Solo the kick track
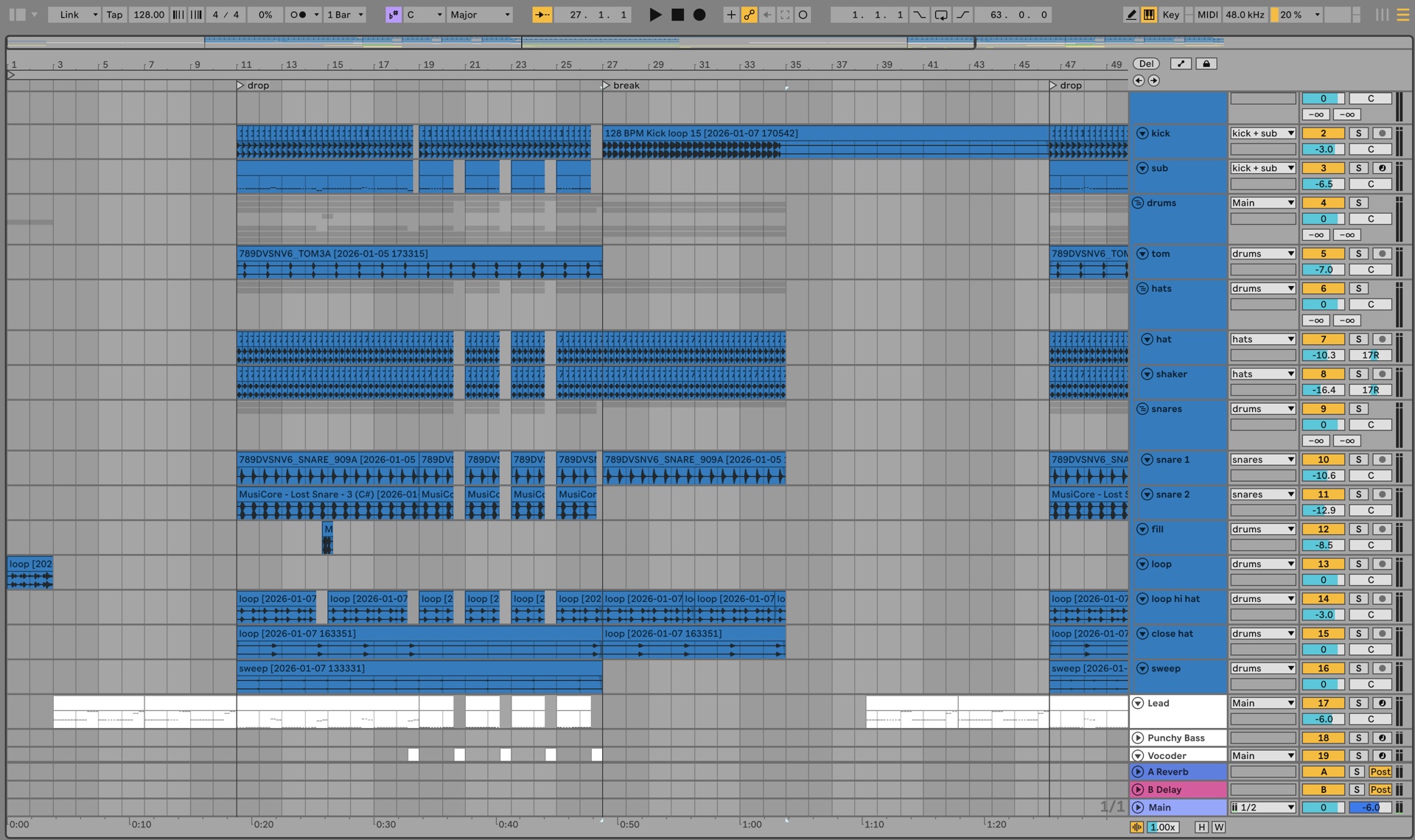The height and width of the screenshot is (840, 1415). [1358, 133]
